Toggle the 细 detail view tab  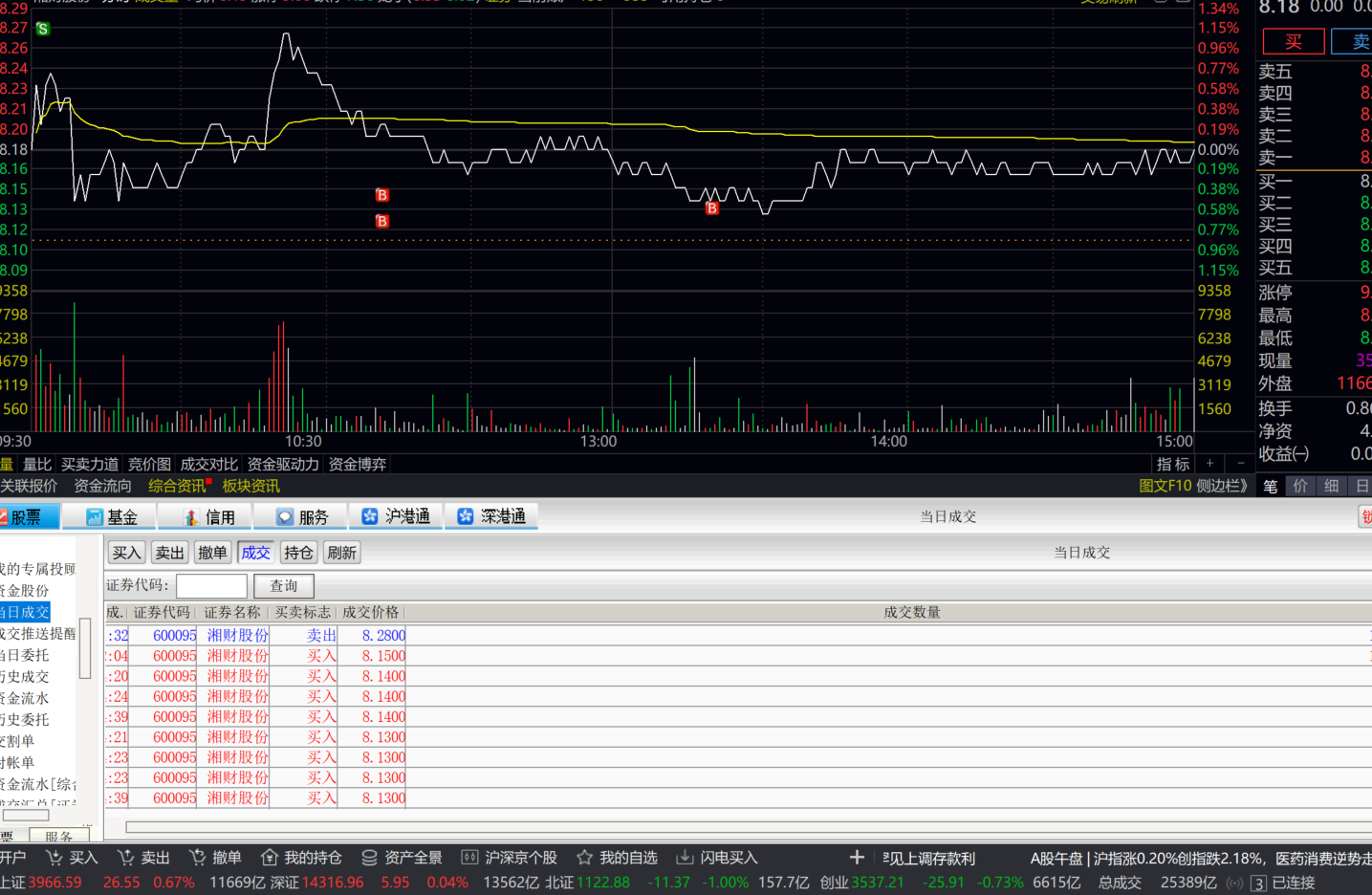click(x=1332, y=486)
